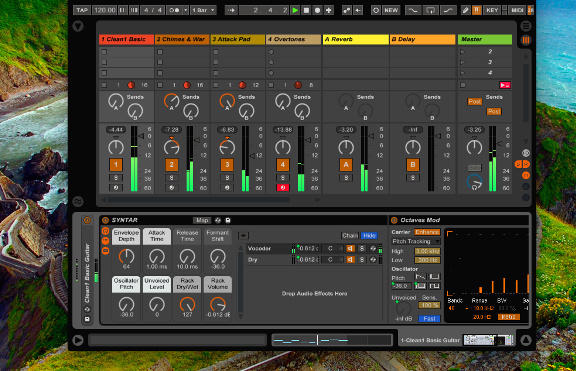Open the 1 Bar quantization dropdown
This screenshot has height=371, width=576.
pos(204,10)
